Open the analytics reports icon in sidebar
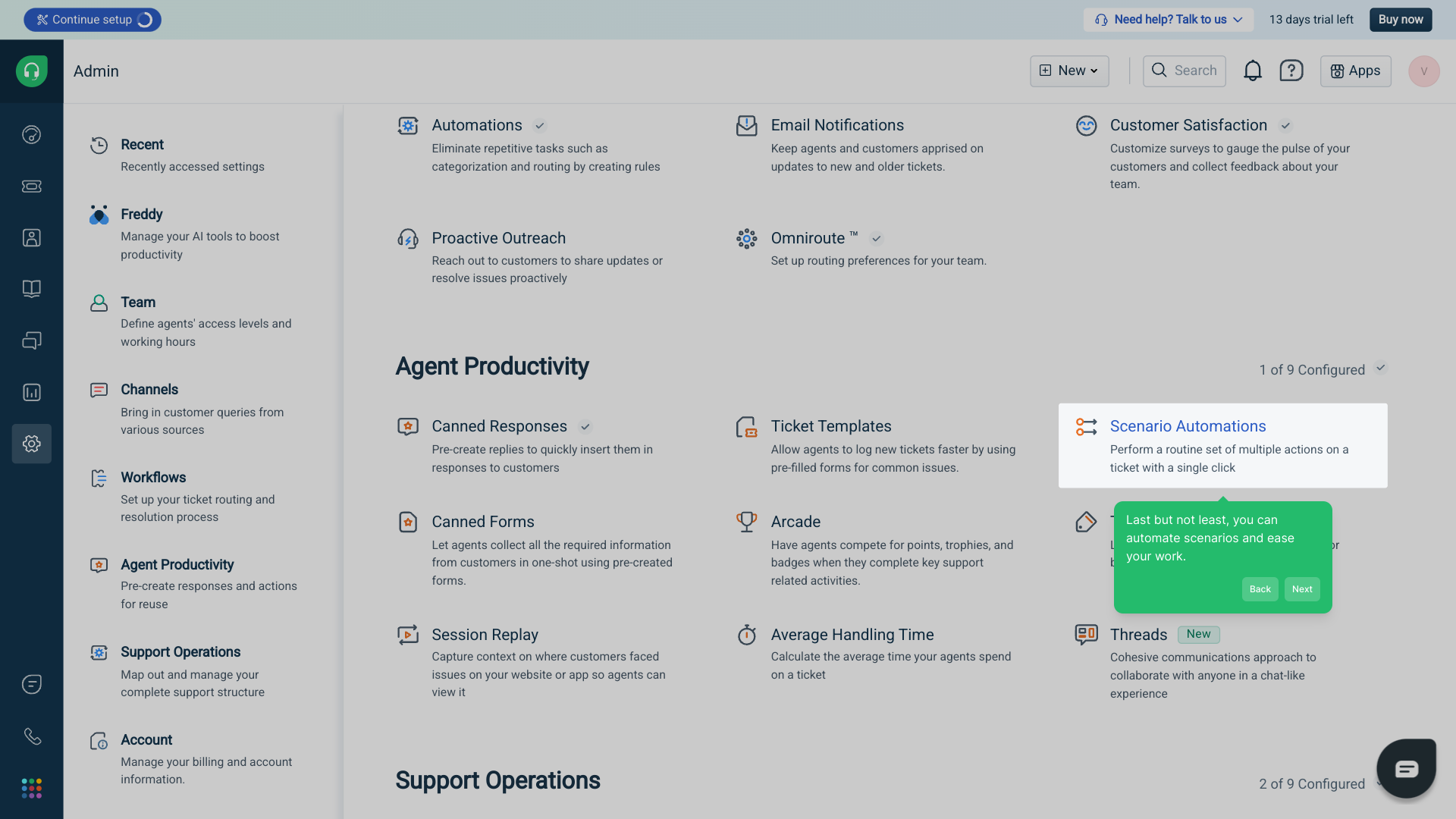The image size is (1456, 819). point(31,392)
